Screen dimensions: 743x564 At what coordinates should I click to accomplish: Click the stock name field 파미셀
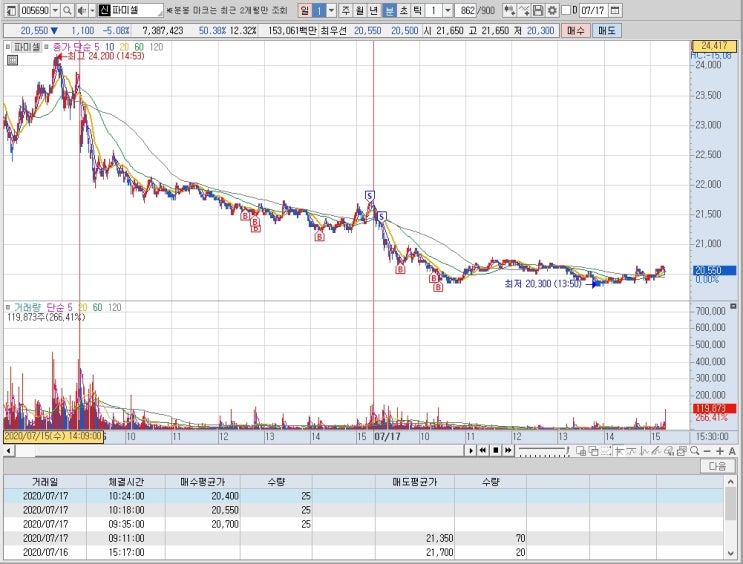click(x=131, y=10)
